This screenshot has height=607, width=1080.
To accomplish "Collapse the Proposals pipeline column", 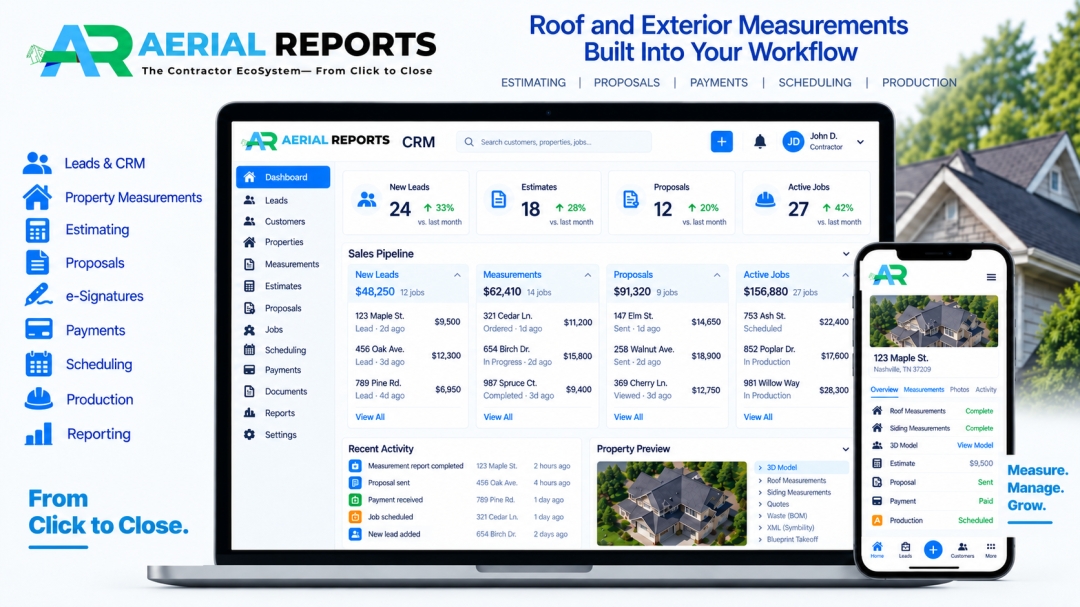I will tap(717, 274).
